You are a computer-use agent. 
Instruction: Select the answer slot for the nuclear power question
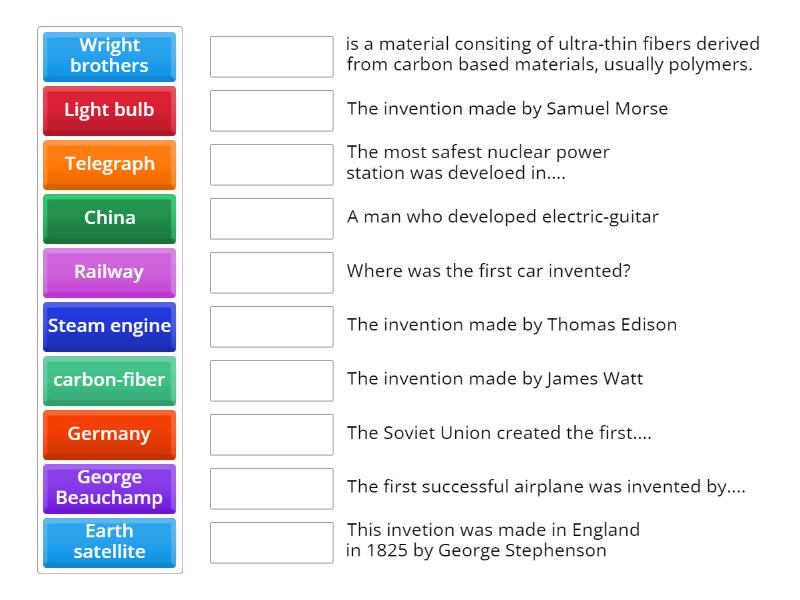(271, 164)
